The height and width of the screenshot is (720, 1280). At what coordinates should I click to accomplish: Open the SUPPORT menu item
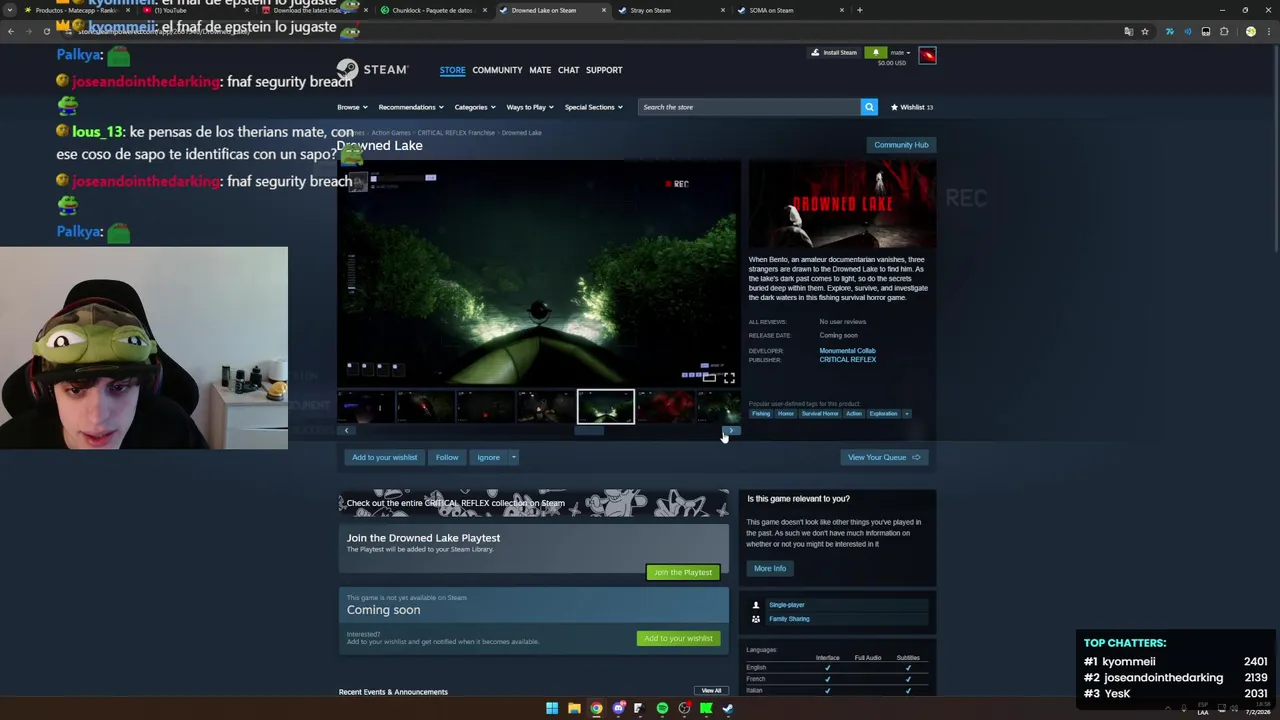tap(604, 70)
